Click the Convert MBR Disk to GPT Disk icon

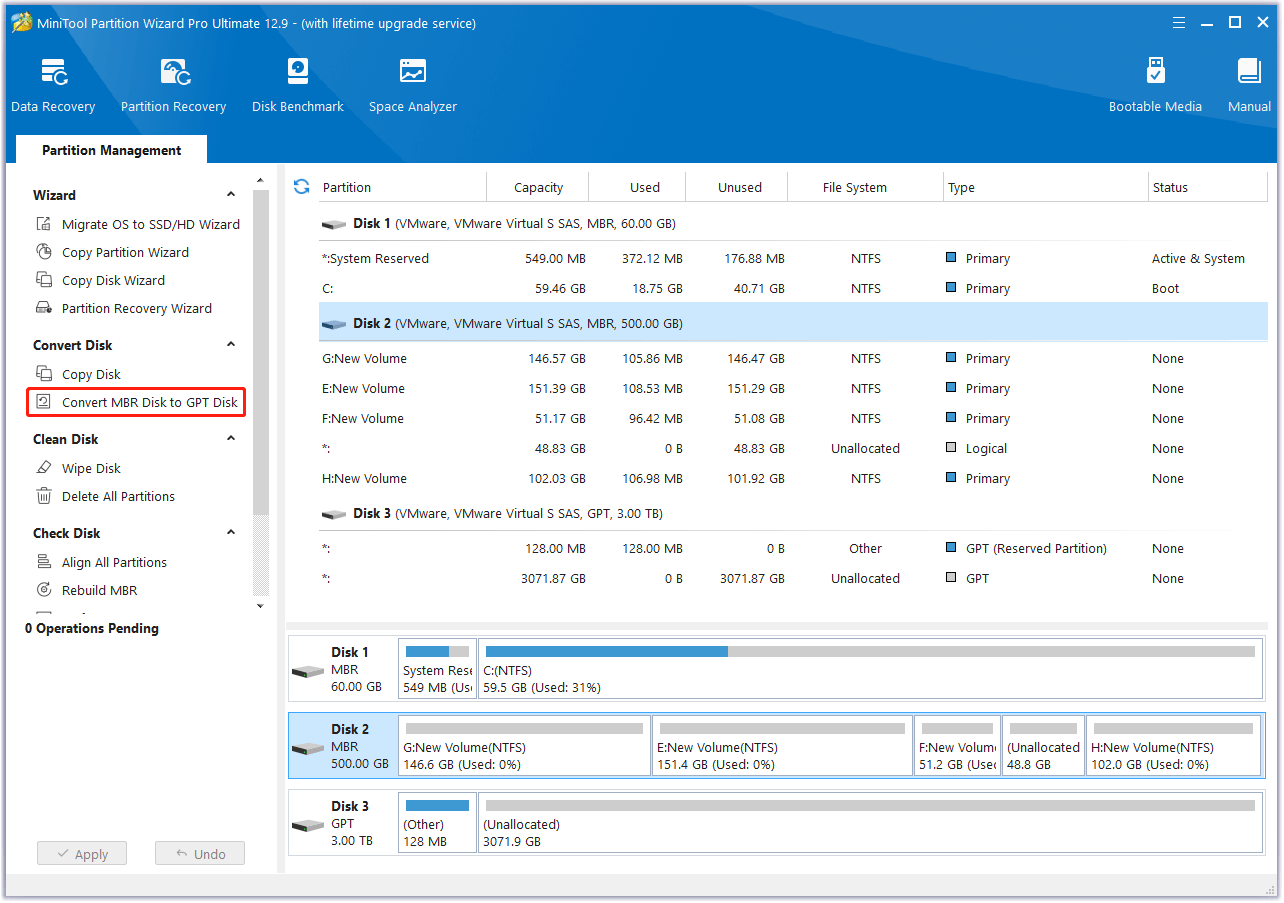pyautogui.click(x=43, y=402)
